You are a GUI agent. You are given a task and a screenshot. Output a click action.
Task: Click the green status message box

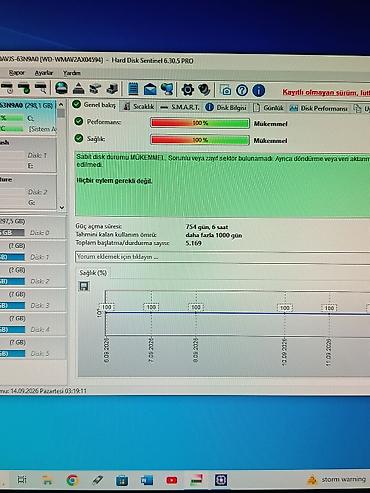pos(222,184)
